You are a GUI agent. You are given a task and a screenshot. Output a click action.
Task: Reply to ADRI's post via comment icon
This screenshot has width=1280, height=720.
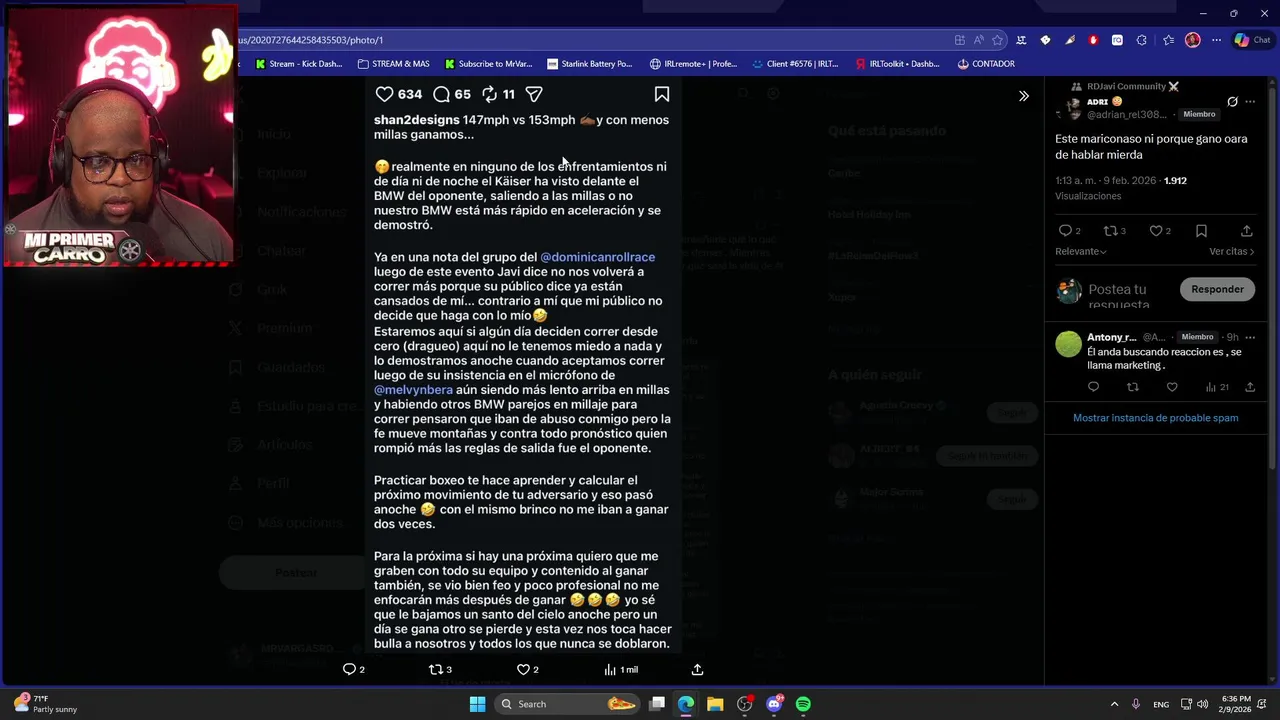pos(1065,231)
